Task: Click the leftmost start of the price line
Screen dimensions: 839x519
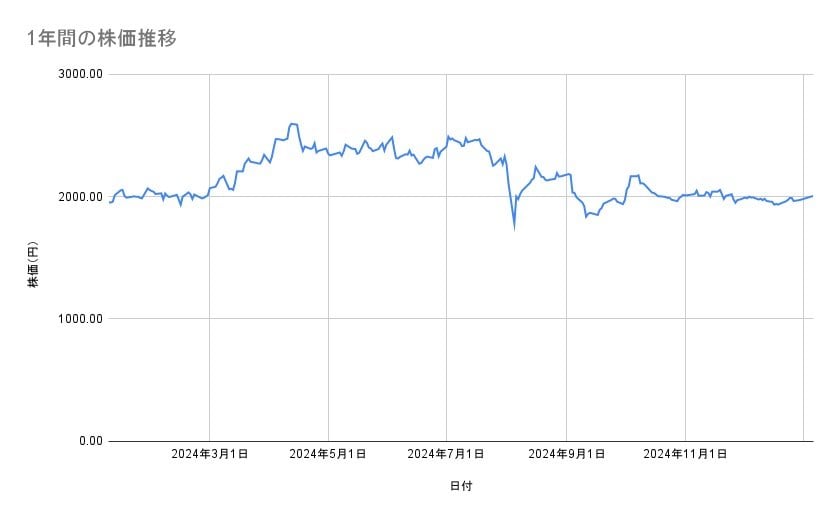Action: [108, 202]
